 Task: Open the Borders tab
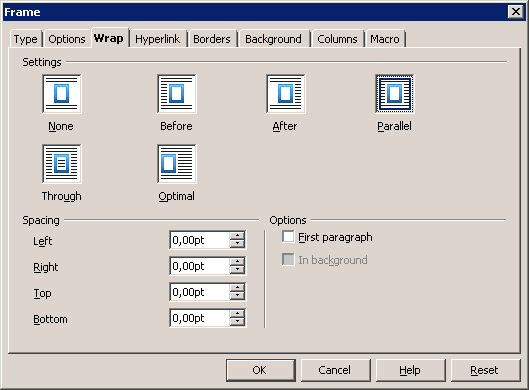212,39
